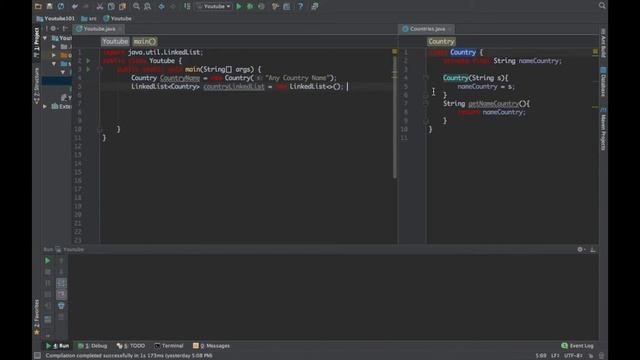Toggle soft-wrap icon in Run panel
This screenshot has width=640, height=360.
click(61, 283)
